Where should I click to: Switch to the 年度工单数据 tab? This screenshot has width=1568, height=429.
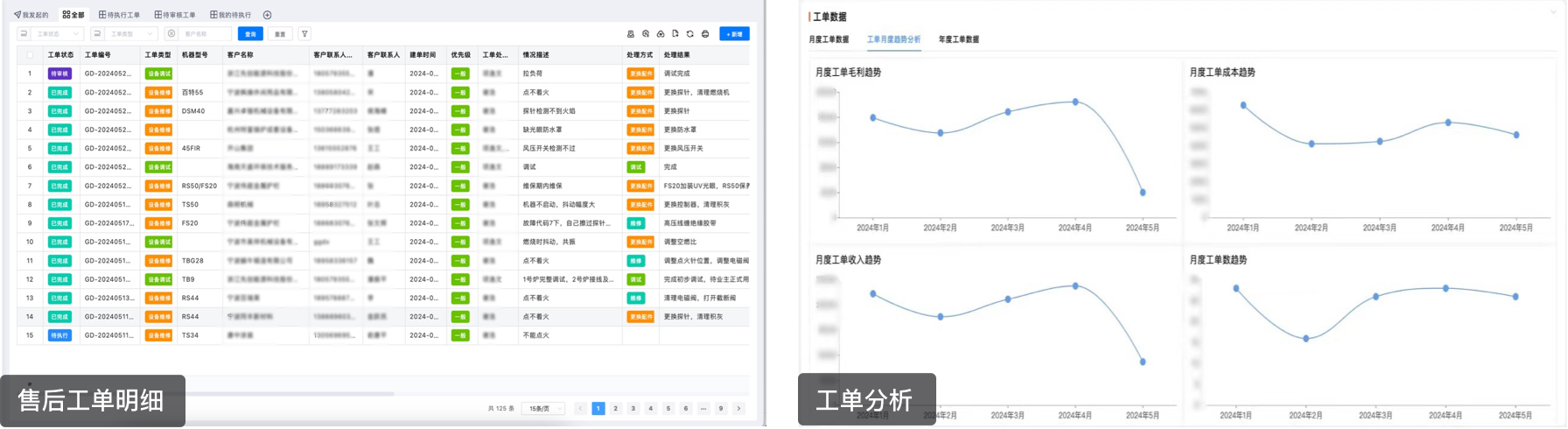(x=958, y=39)
